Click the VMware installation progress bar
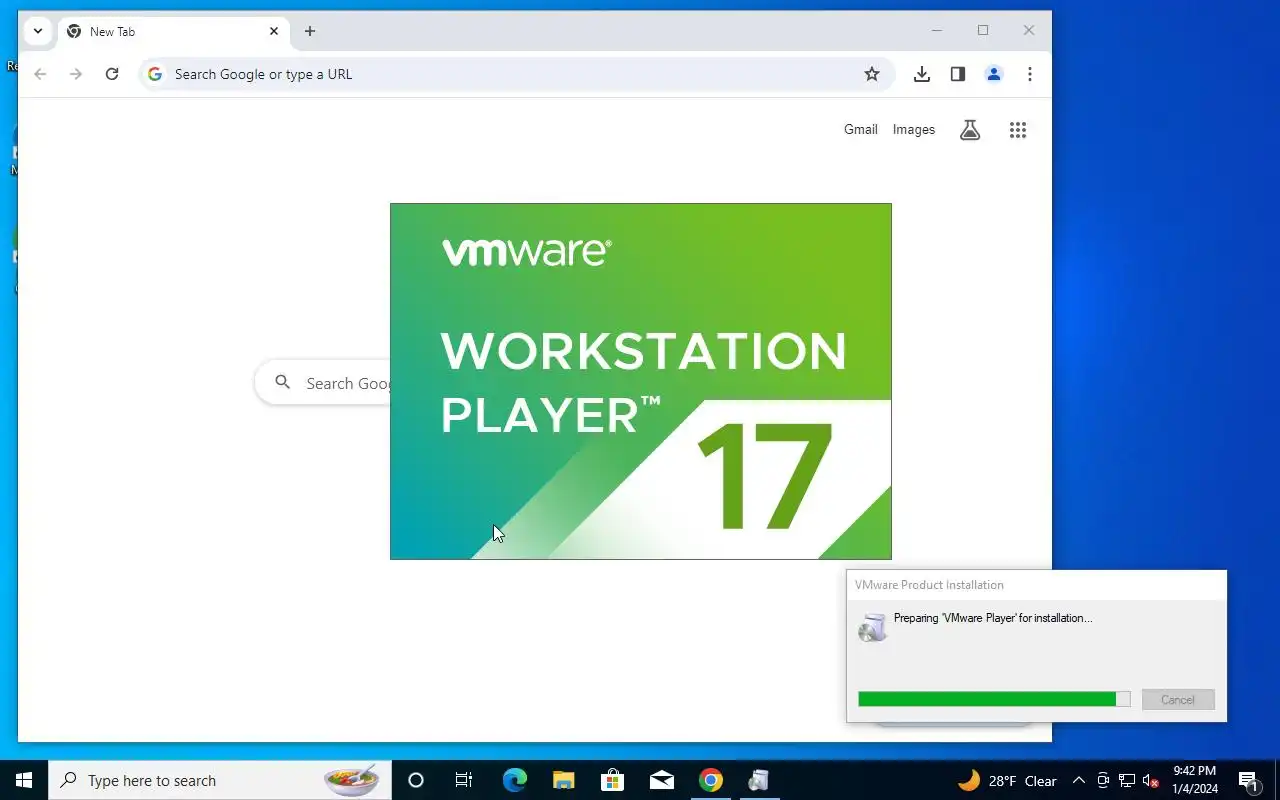This screenshot has height=800, width=1280. point(994,700)
